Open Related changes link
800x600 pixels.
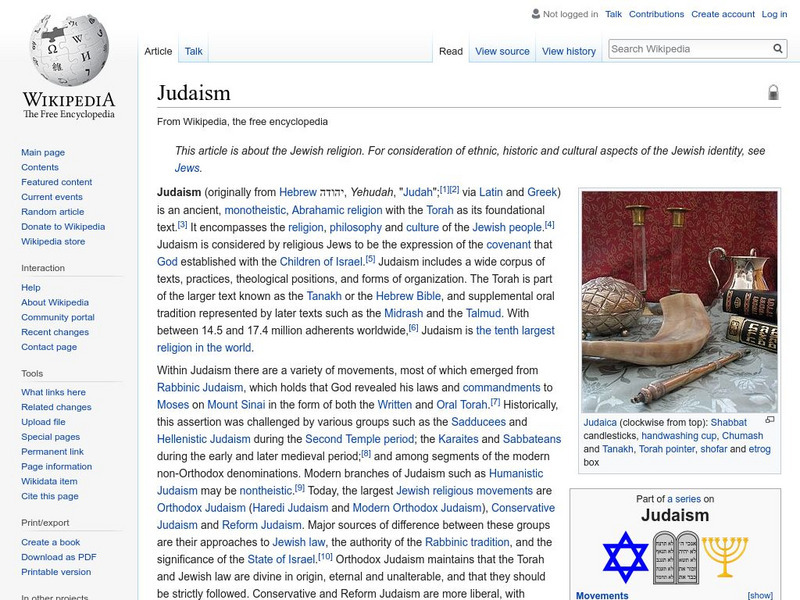pos(56,407)
